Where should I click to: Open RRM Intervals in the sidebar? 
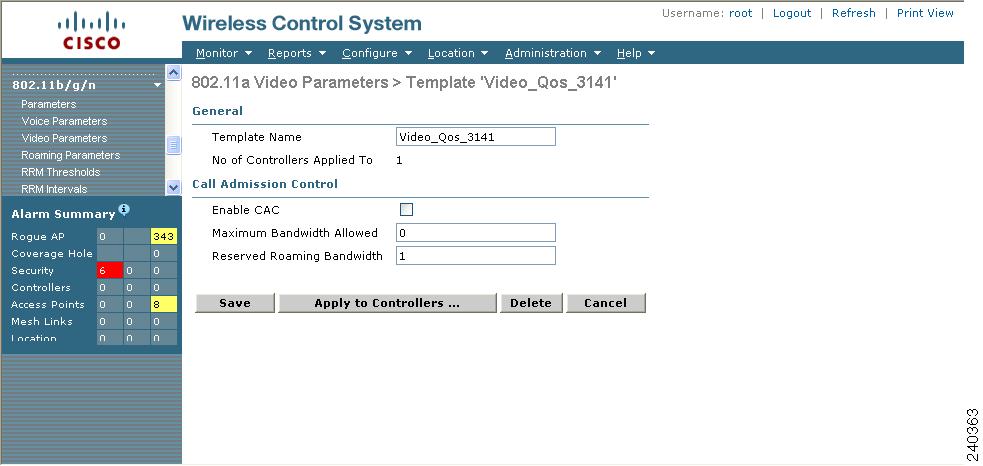coord(54,189)
